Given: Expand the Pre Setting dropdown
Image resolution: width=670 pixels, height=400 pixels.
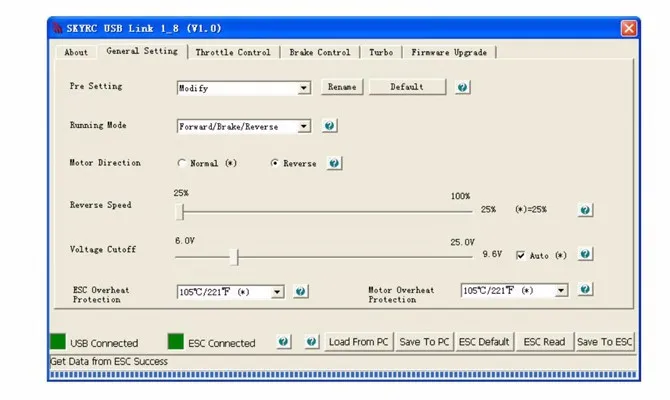Looking at the screenshot, I should pyautogui.click(x=303, y=88).
